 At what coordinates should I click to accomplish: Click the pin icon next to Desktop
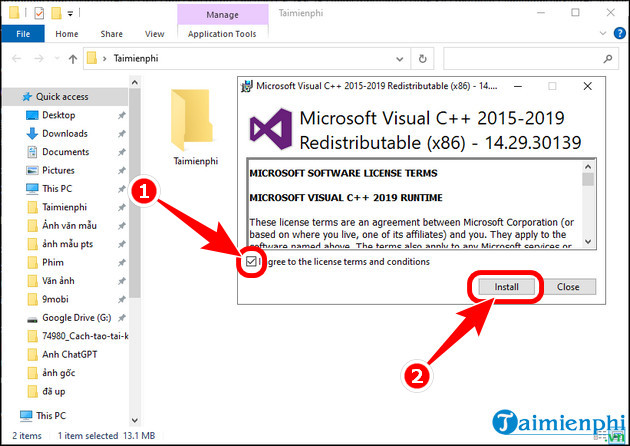point(121,116)
